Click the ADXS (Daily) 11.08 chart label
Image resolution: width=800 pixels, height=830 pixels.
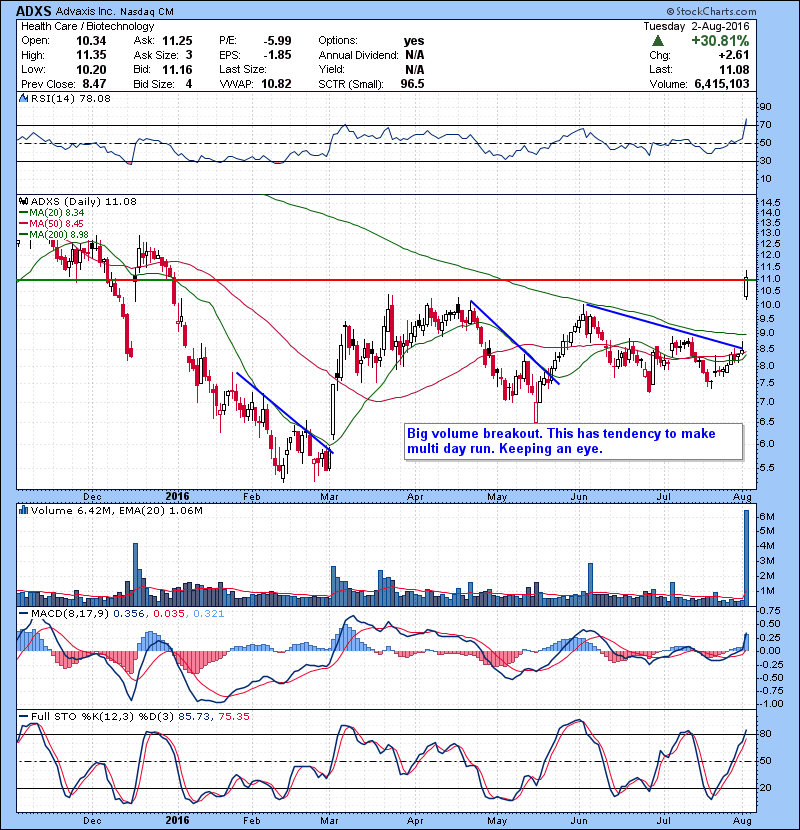point(84,201)
